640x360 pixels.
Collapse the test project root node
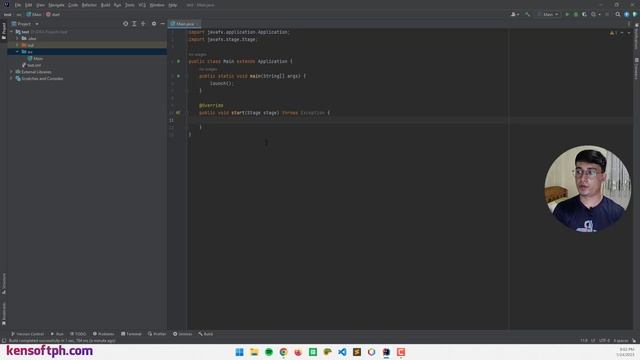[x=12, y=31]
